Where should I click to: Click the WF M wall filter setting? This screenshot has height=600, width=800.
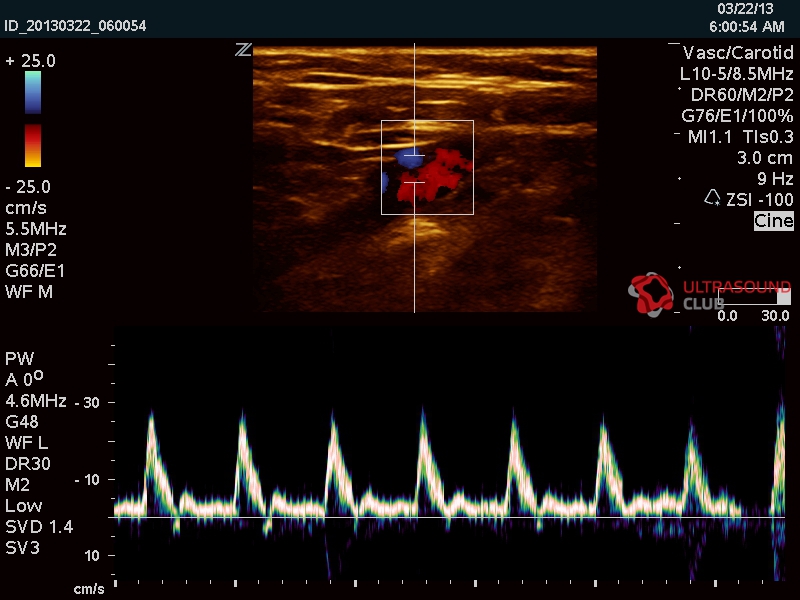(x=29, y=292)
